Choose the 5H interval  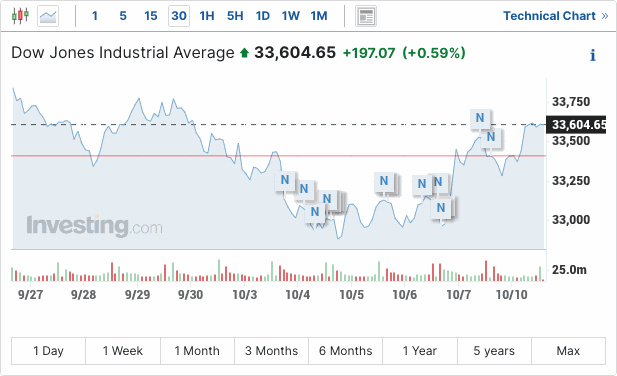(235, 16)
